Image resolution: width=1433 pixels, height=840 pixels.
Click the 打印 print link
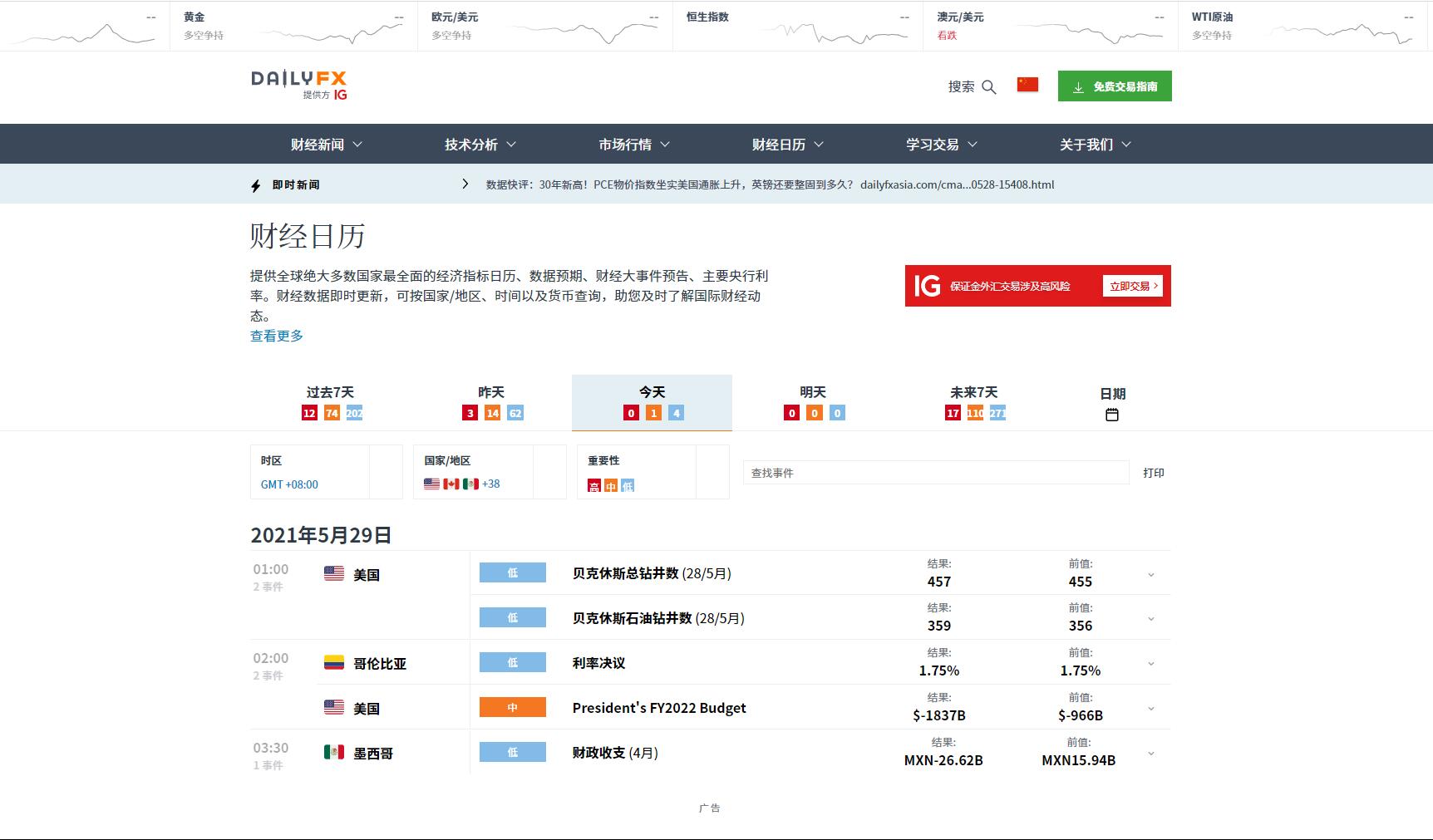(1153, 473)
